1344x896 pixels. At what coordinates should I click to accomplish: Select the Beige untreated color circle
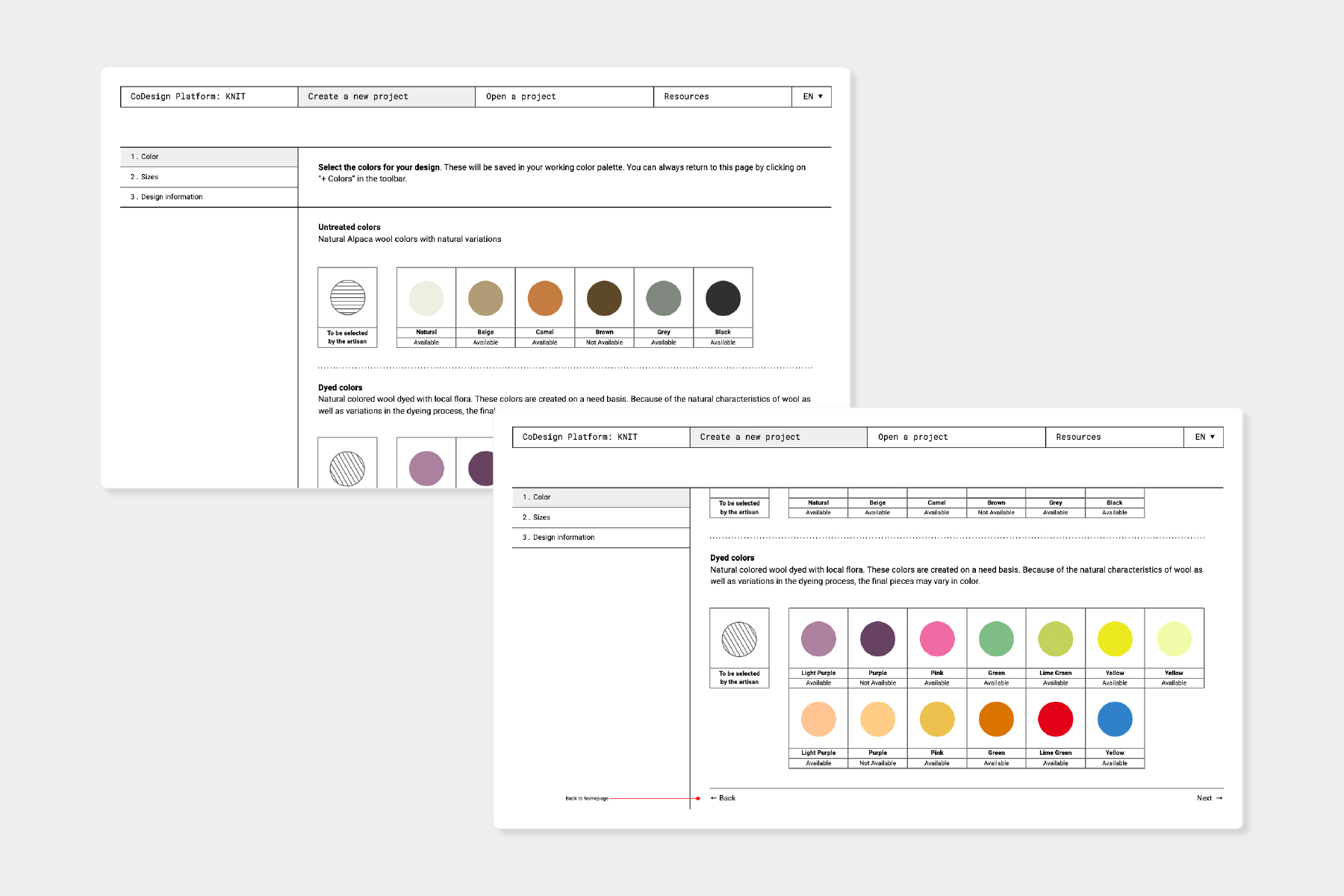485,298
